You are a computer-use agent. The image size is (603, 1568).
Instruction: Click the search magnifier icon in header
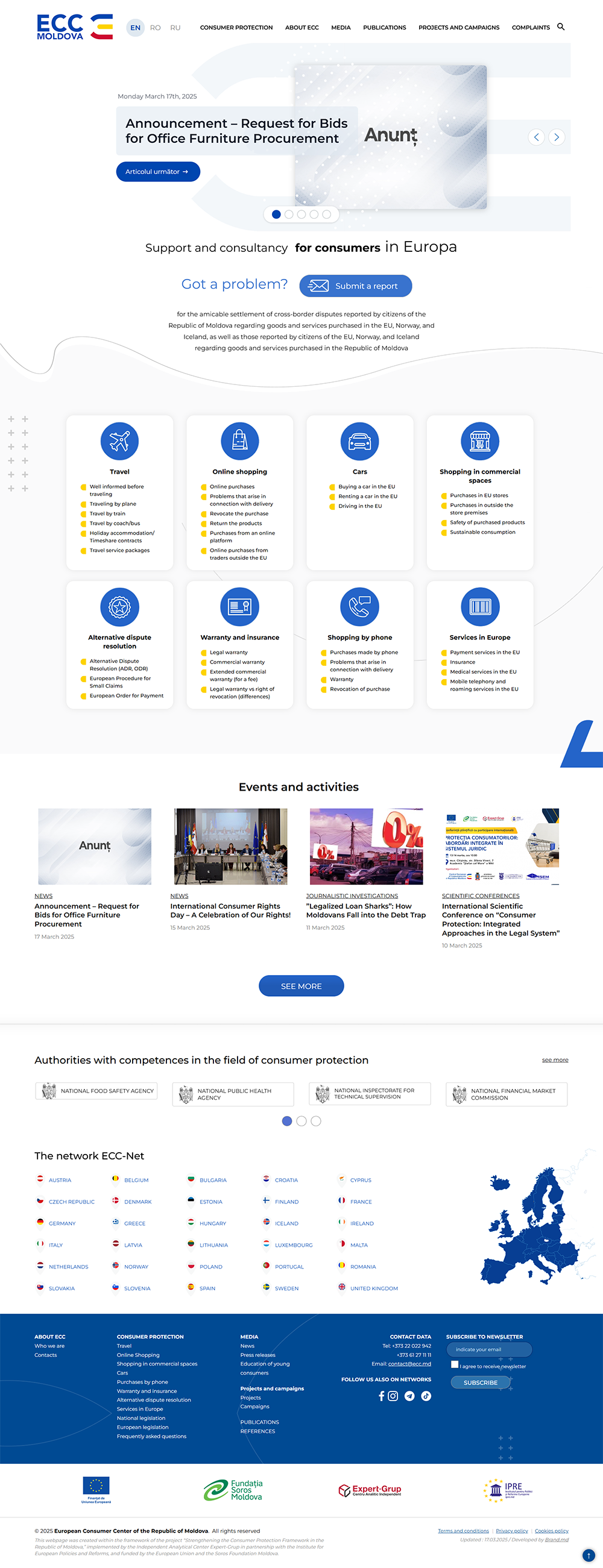pyautogui.click(x=560, y=27)
